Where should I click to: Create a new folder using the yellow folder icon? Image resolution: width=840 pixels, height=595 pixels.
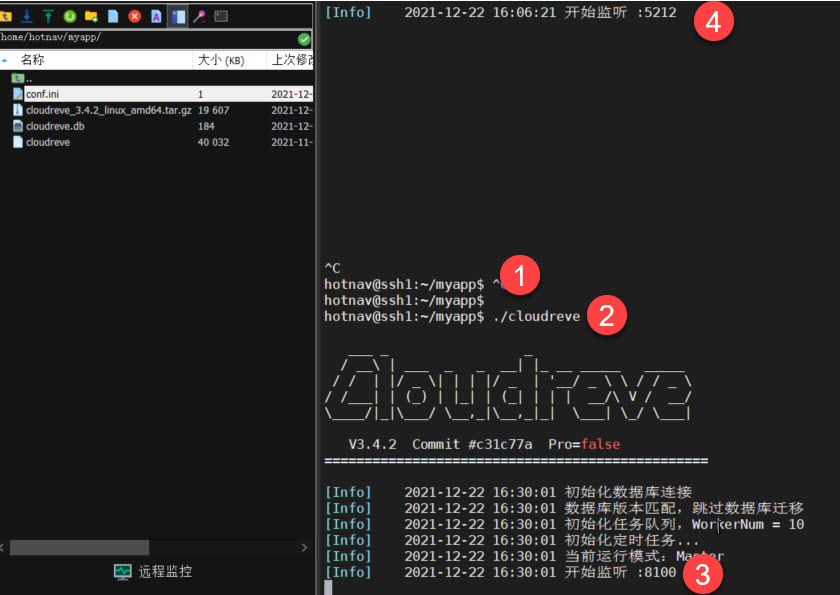(x=90, y=16)
